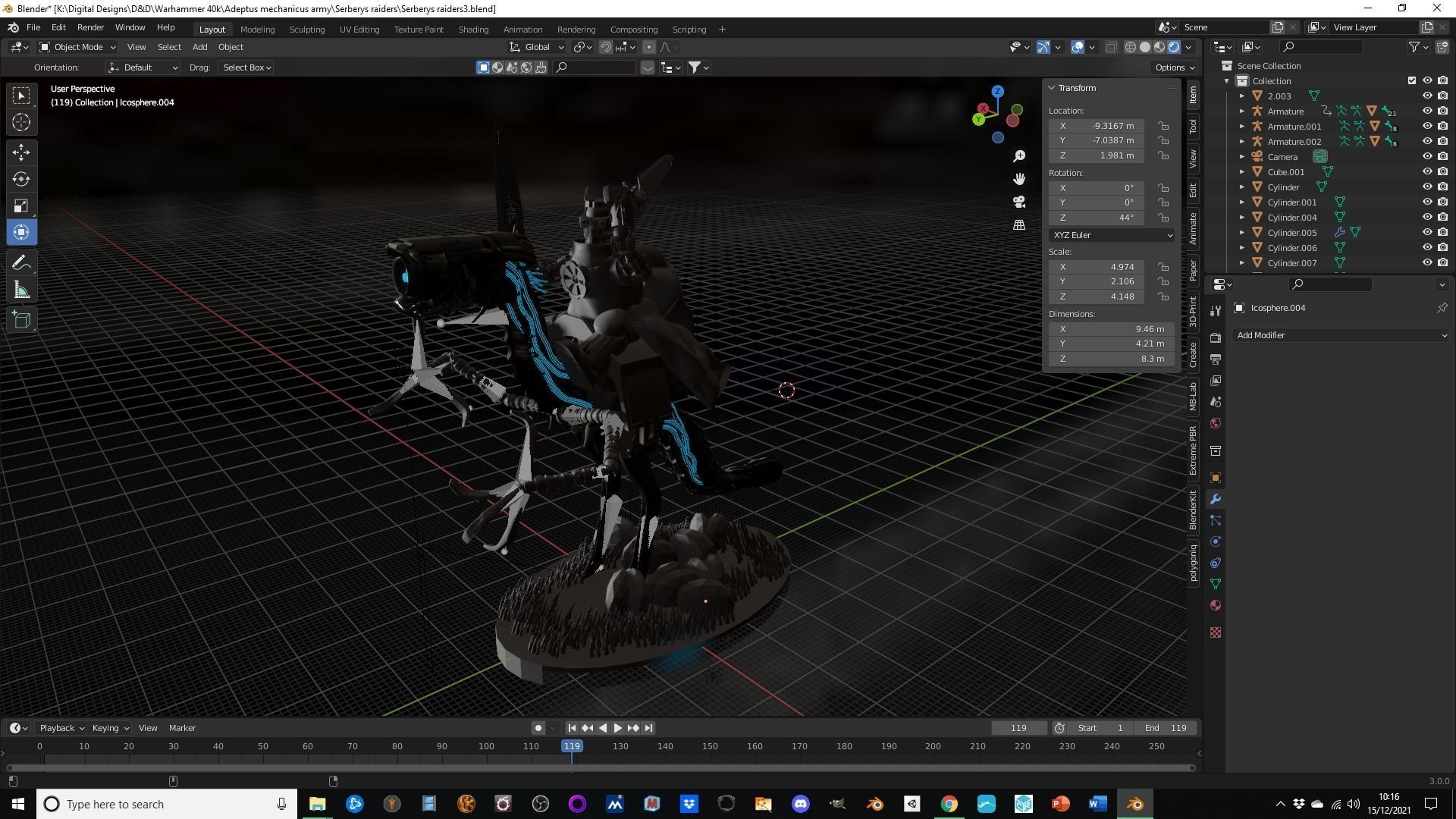Open the Orientation Default dropdown
Viewport: 1456px width, 819px height.
[x=143, y=67]
